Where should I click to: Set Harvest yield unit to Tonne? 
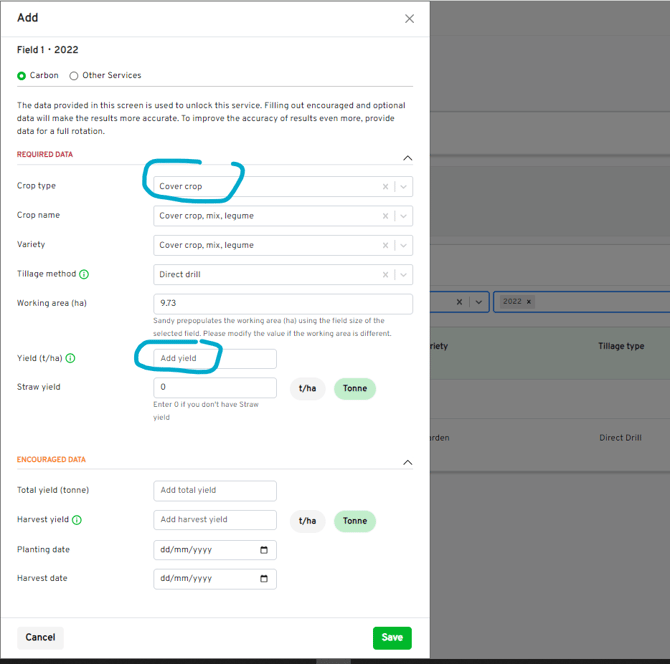pyautogui.click(x=355, y=521)
